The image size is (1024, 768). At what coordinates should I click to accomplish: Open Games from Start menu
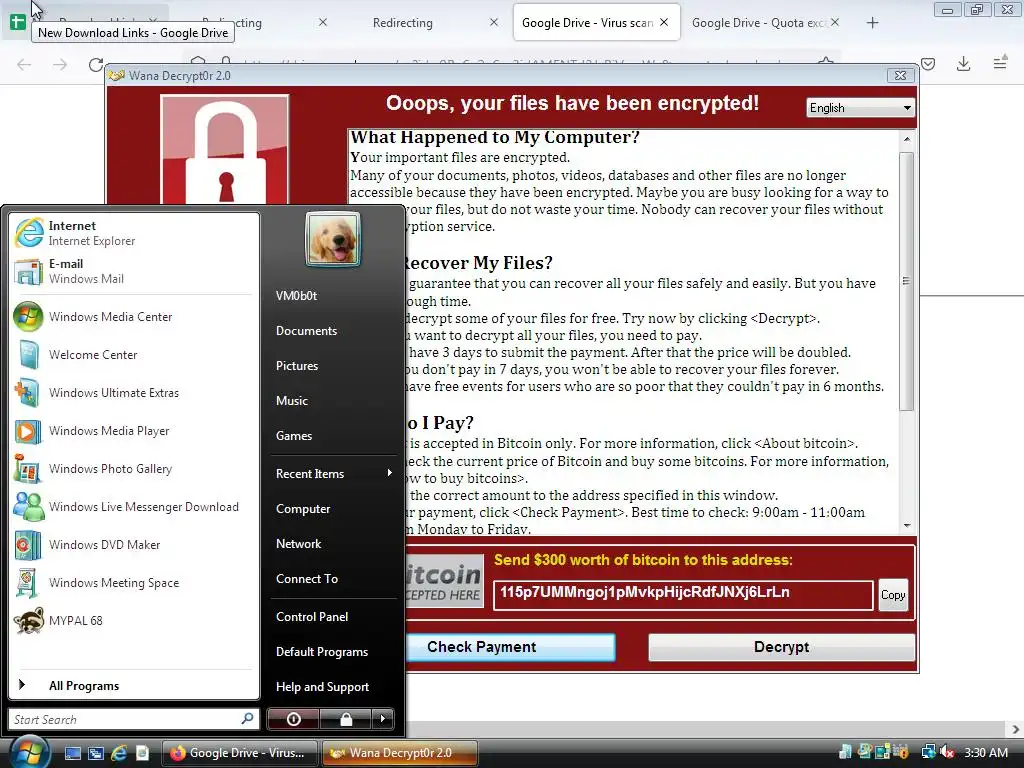[x=333, y=436]
